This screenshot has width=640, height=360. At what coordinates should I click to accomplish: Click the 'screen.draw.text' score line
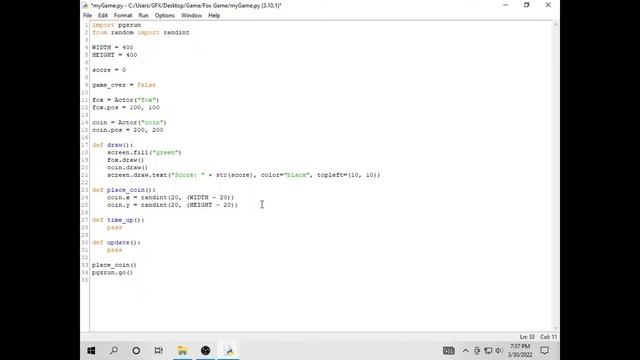tap(244, 175)
